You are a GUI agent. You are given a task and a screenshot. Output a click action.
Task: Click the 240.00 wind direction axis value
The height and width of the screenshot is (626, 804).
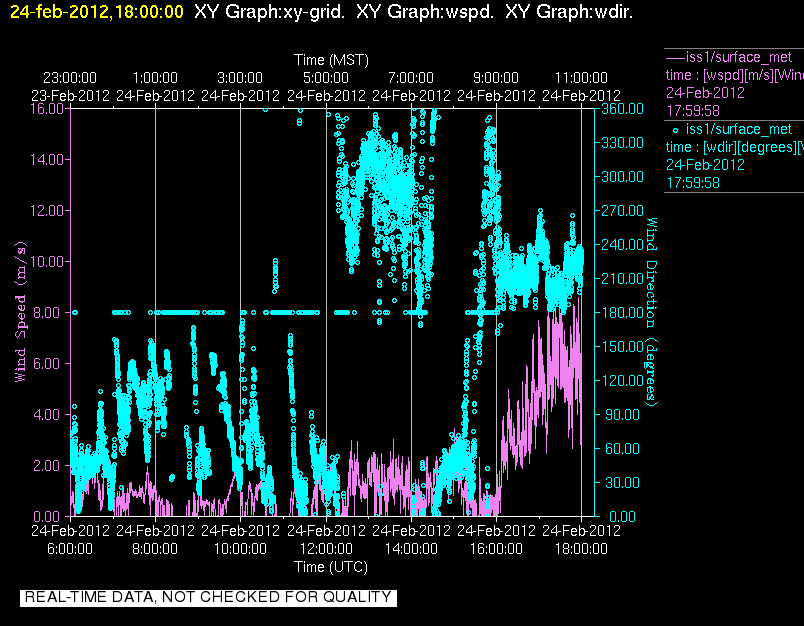[x=622, y=245]
